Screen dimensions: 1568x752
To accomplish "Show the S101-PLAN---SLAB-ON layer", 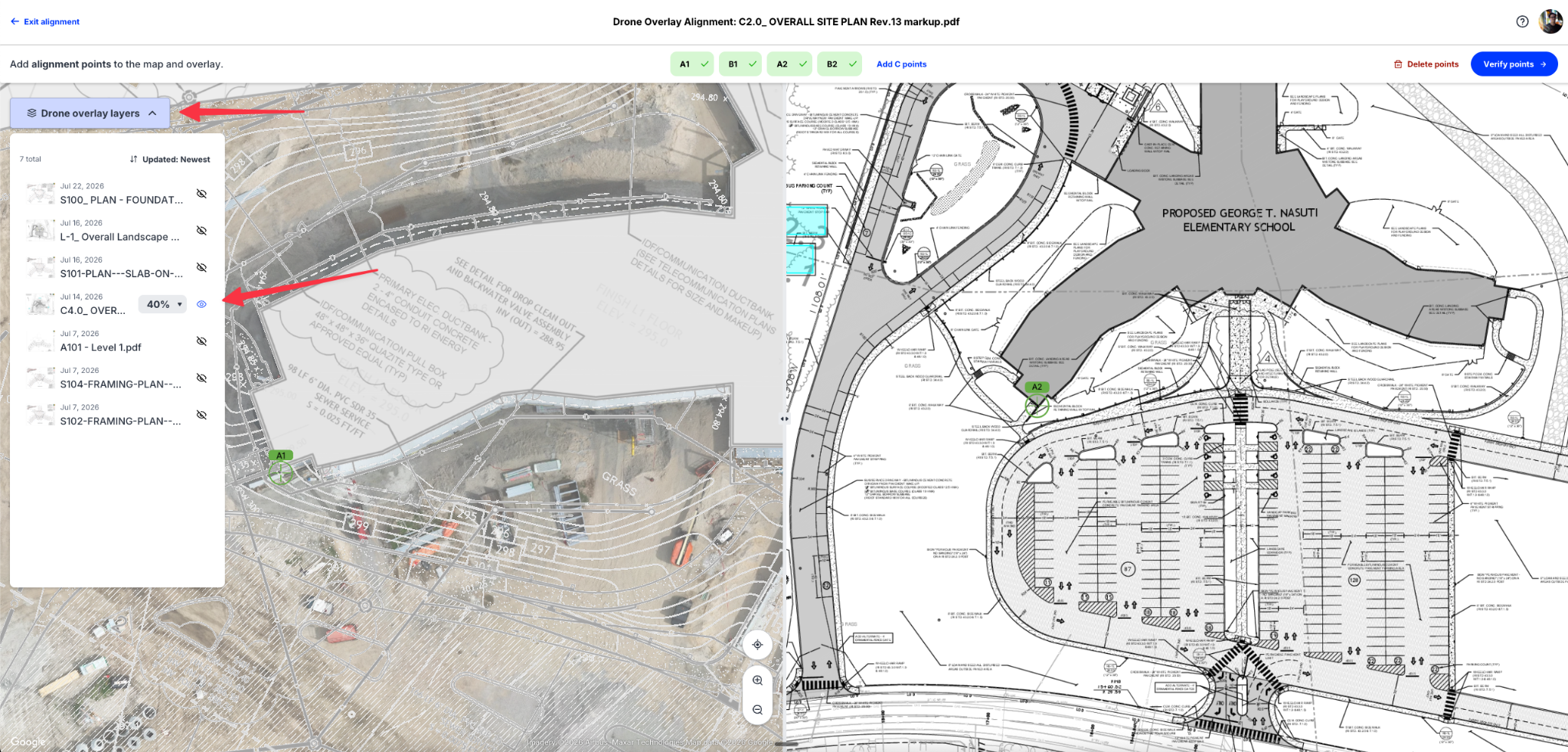I will coord(201,267).
